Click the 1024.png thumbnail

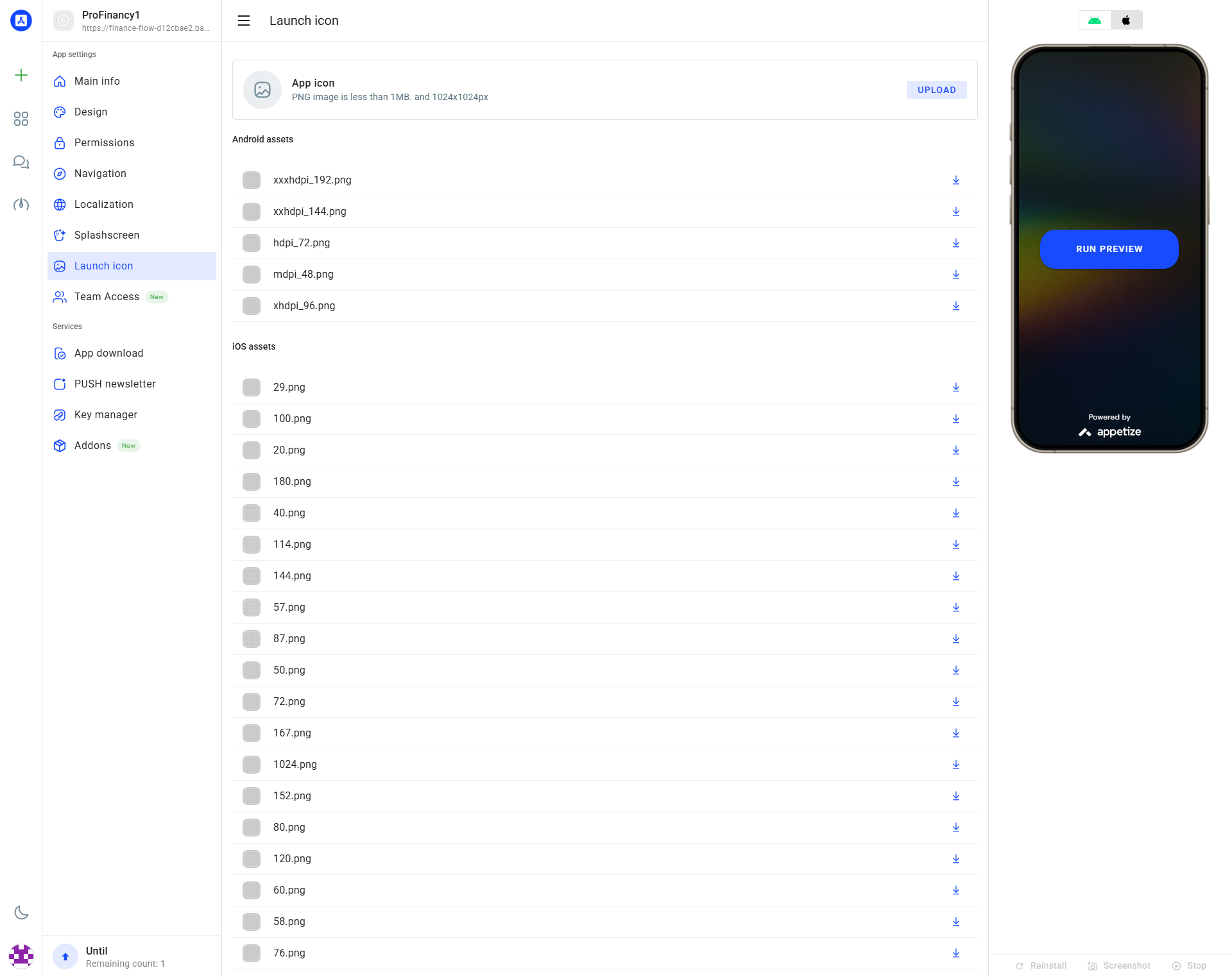(x=252, y=765)
